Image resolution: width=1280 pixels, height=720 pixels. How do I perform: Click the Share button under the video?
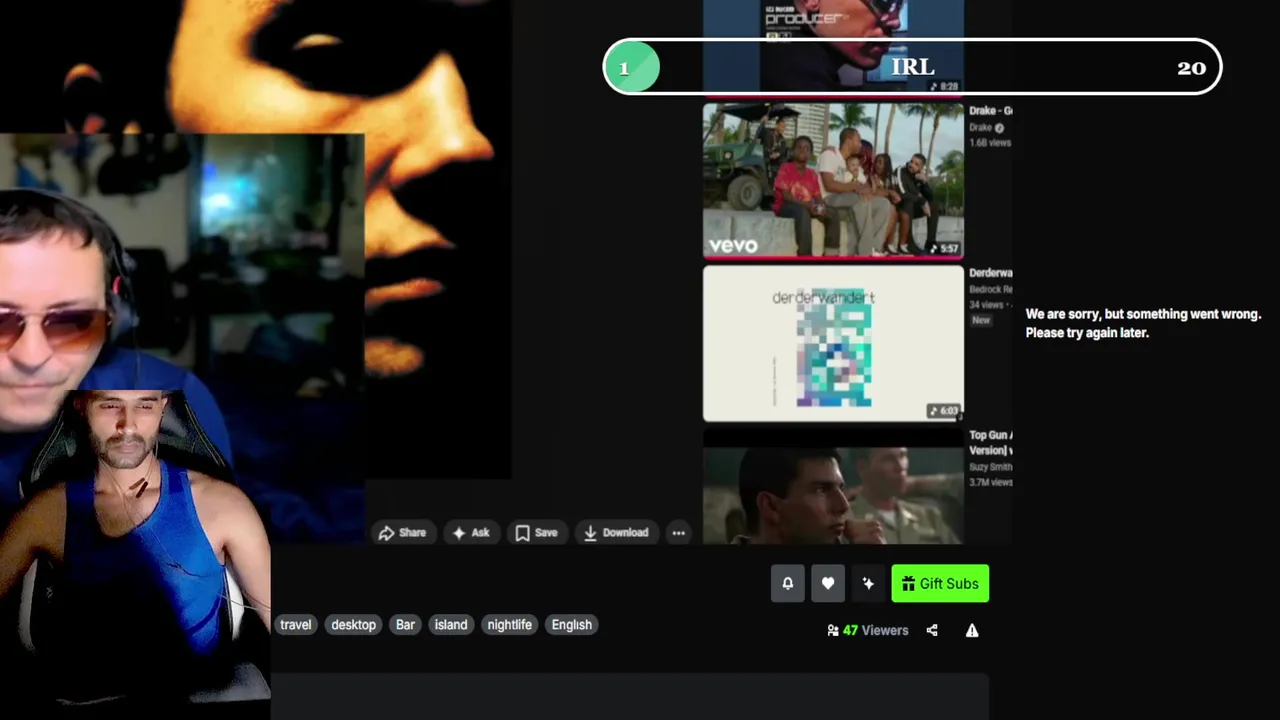pos(402,533)
